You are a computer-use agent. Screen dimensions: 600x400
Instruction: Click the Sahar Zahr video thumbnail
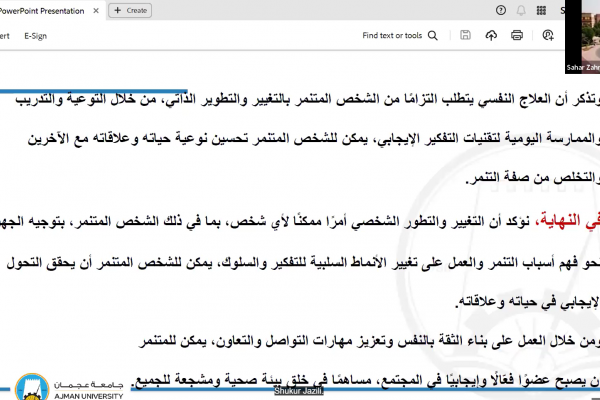pyautogui.click(x=582, y=28)
